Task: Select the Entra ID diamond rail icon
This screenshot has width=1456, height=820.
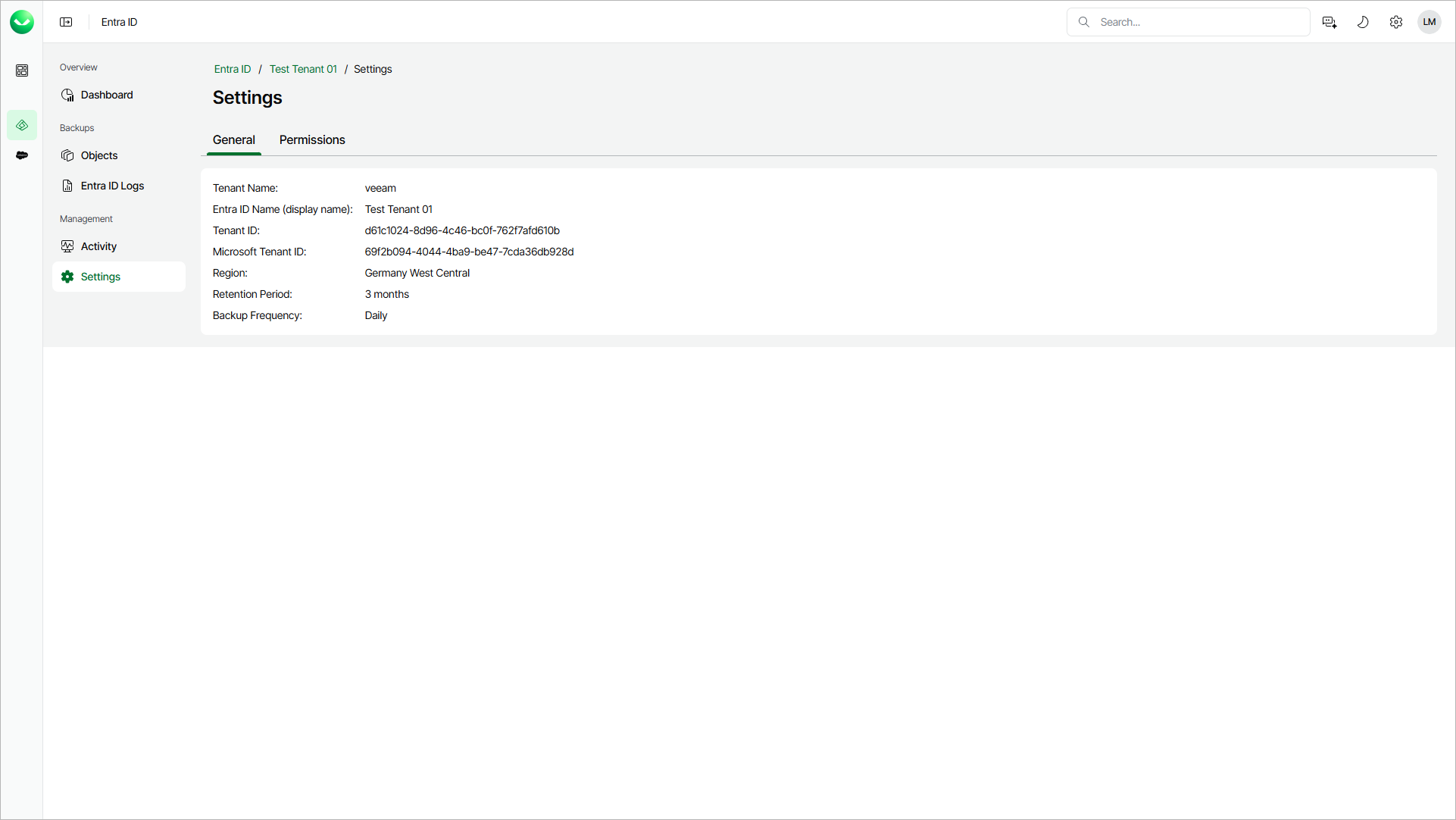Action: tap(22, 125)
